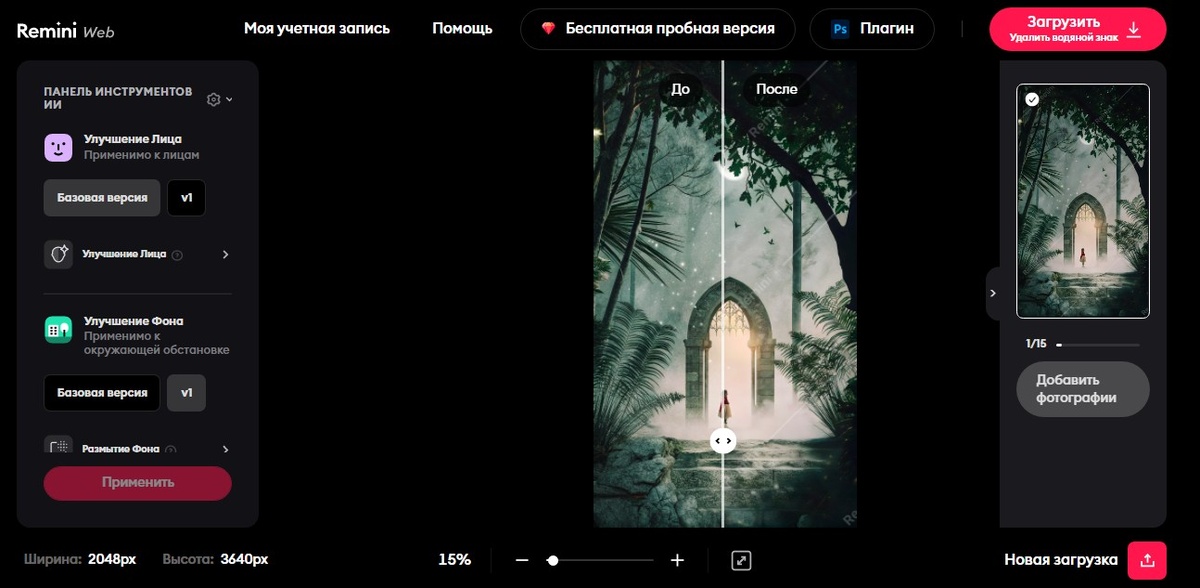The height and width of the screenshot is (588, 1200).
Task: Select the forest gate photo thumbnail
Action: pyautogui.click(x=1083, y=201)
